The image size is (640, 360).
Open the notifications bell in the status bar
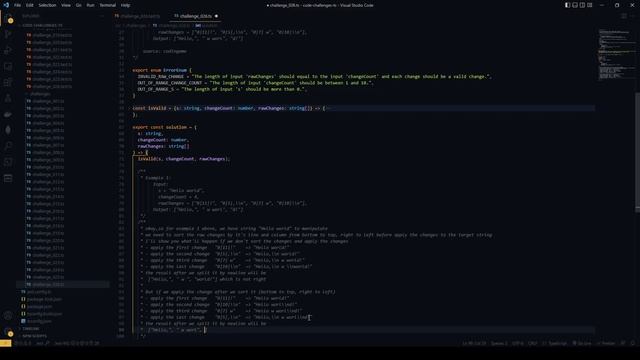coord(633,343)
